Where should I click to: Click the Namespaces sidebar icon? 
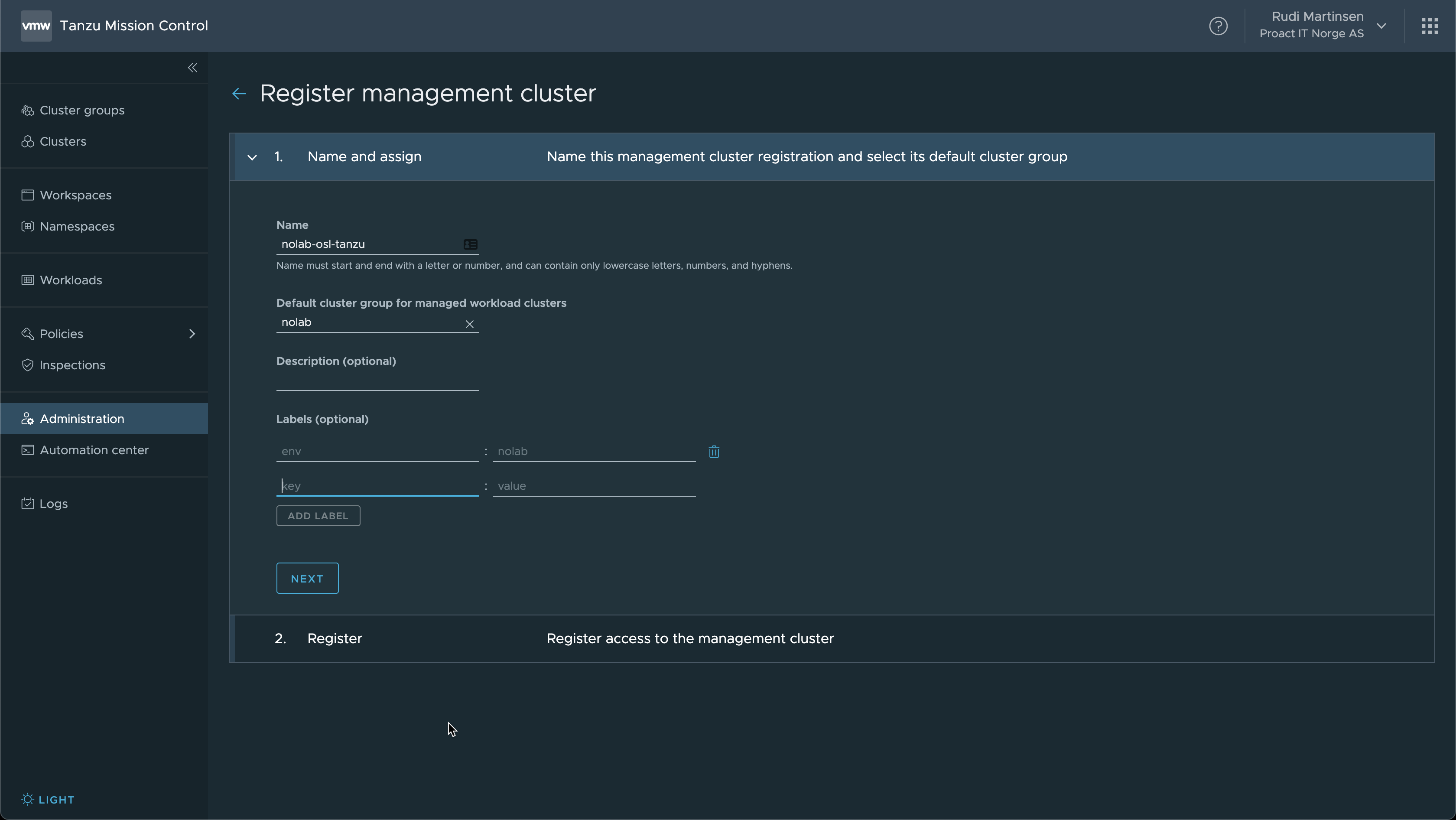click(x=27, y=226)
